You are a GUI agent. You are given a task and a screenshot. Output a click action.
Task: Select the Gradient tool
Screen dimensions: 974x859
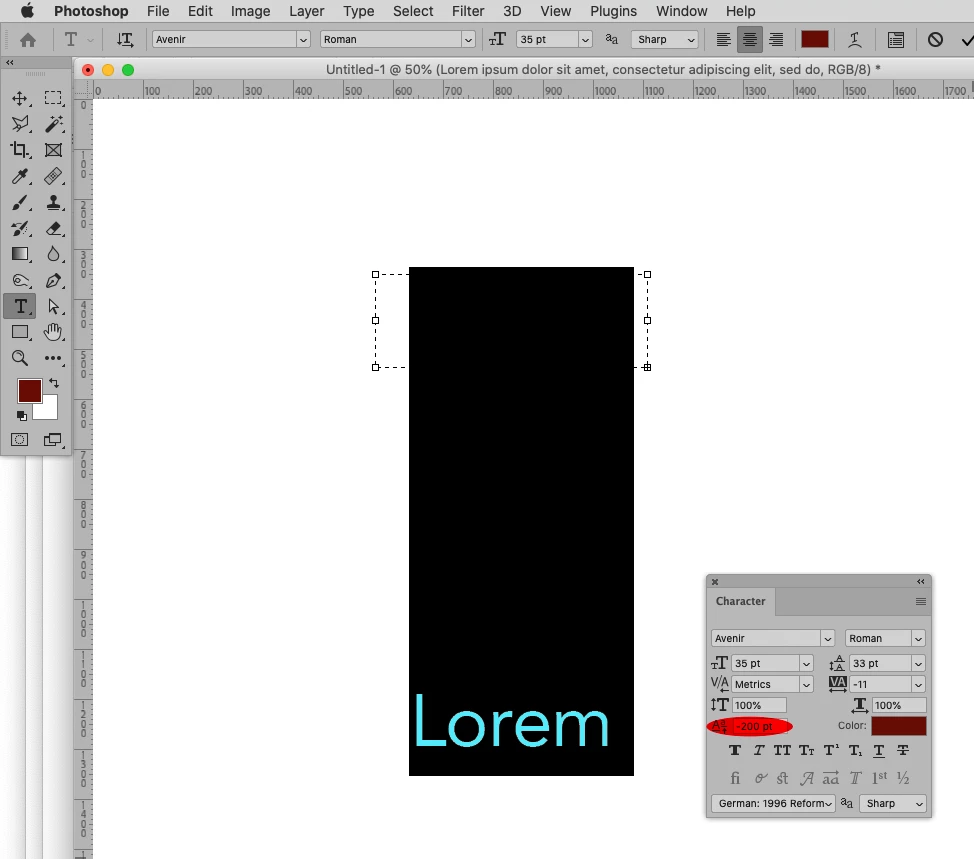(x=20, y=254)
